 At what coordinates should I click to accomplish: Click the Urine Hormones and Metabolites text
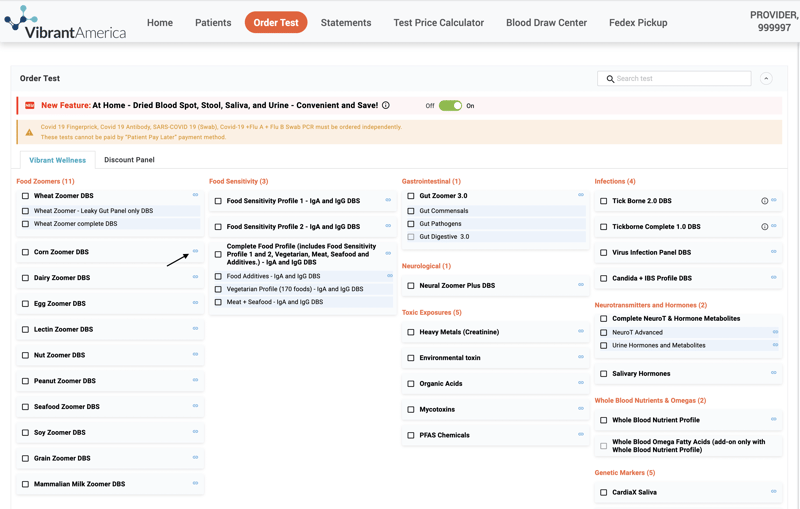tap(659, 345)
